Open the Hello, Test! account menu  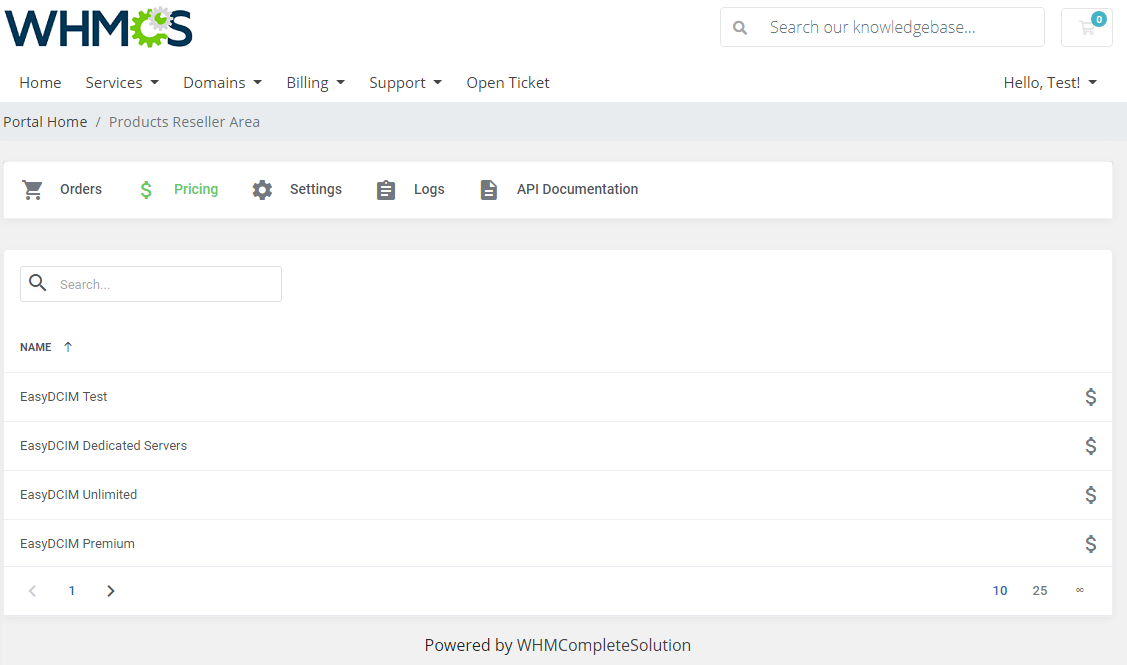1050,83
